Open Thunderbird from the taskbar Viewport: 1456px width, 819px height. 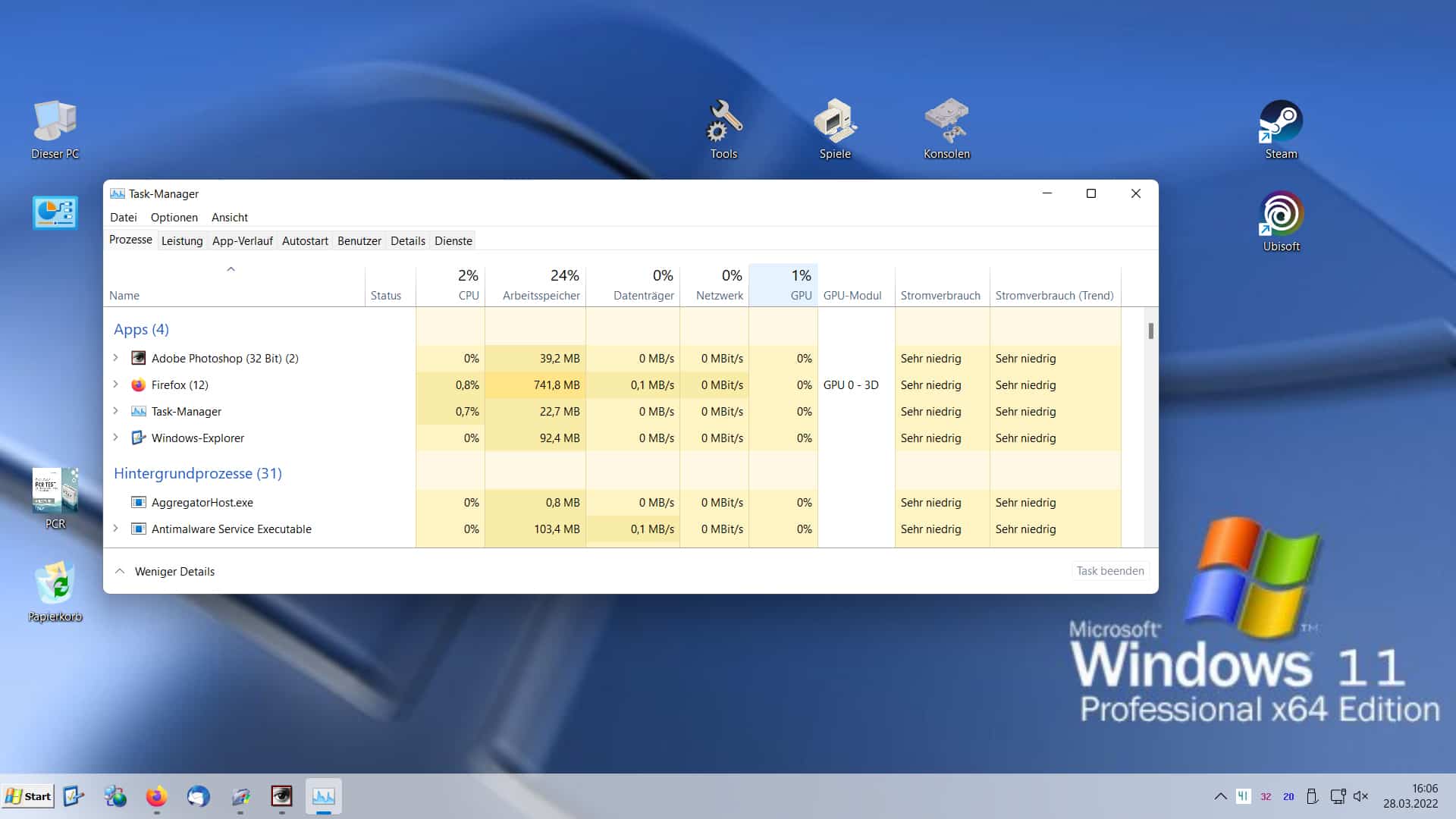tap(198, 796)
